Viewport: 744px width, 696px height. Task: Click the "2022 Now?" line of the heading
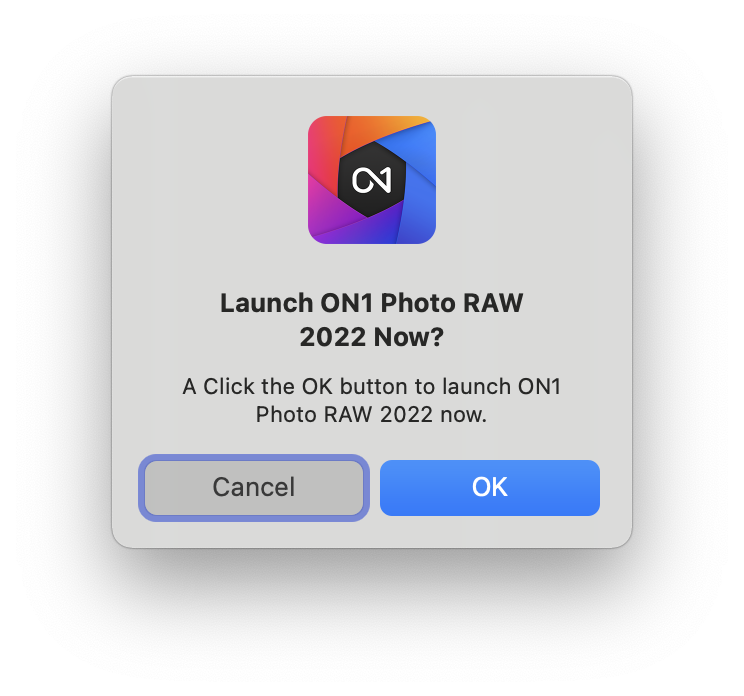pyautogui.click(x=372, y=337)
